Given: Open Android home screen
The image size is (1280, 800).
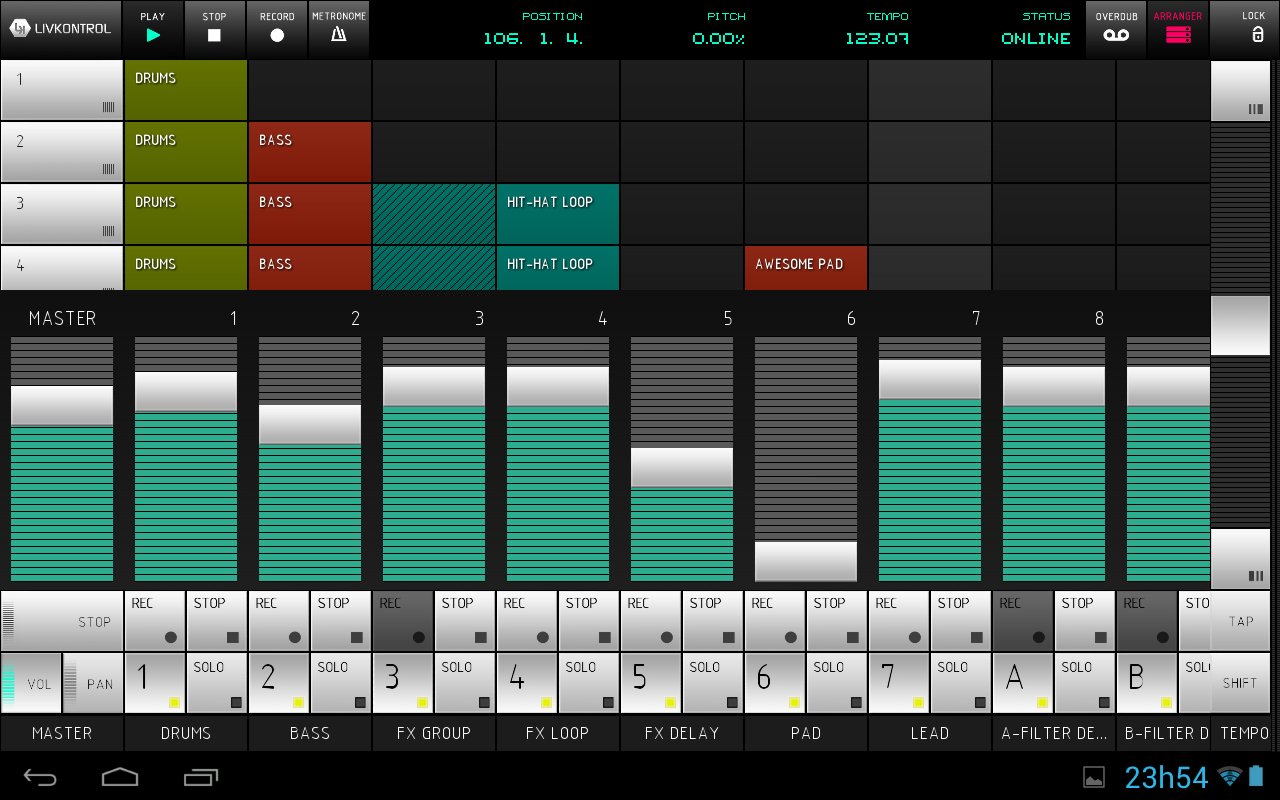Looking at the screenshot, I should click(x=120, y=776).
